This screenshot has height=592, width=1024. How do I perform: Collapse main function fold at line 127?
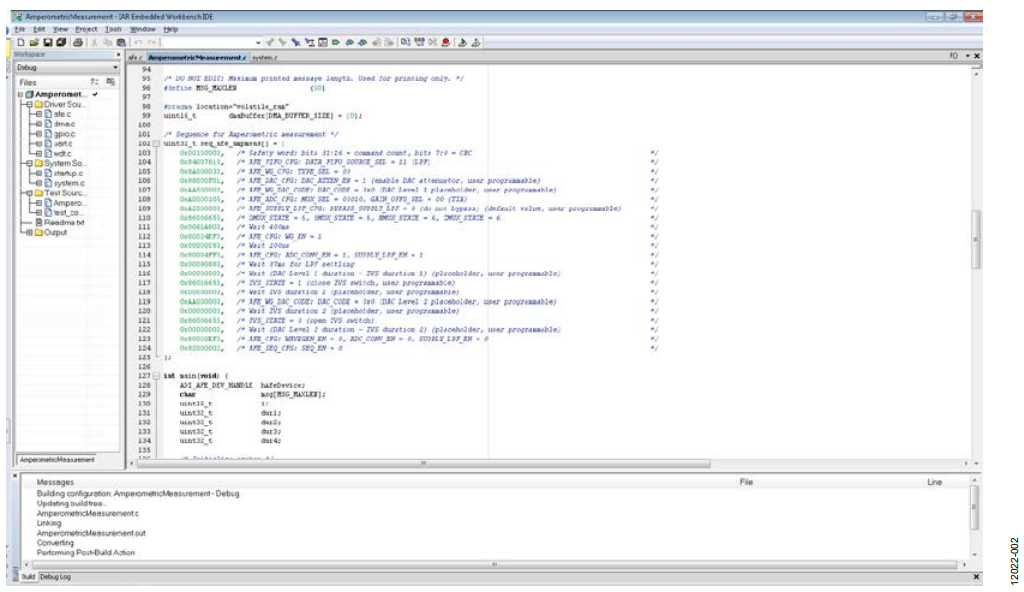(157, 375)
